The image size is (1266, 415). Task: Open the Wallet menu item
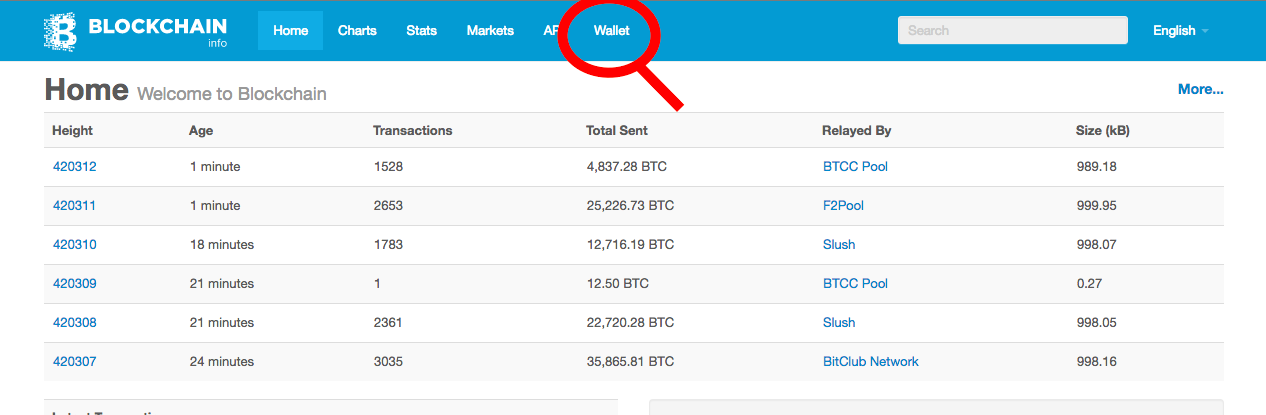[611, 30]
